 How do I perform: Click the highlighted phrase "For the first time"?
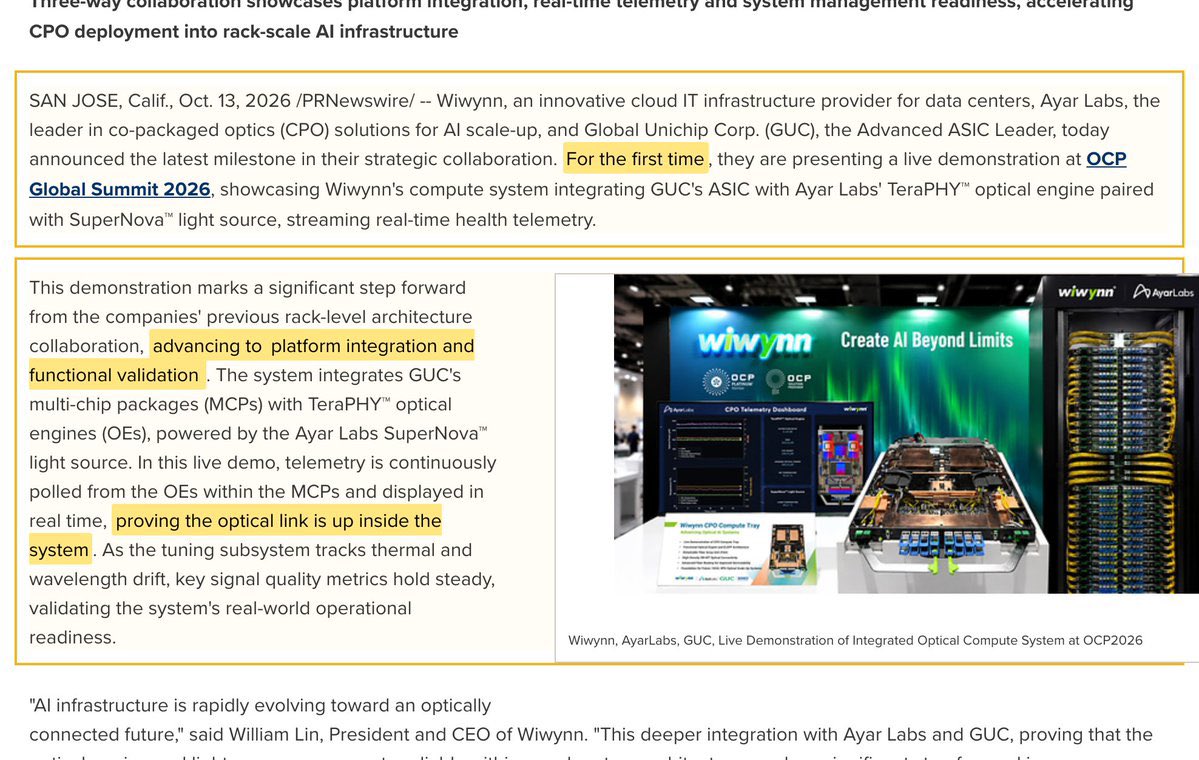point(635,159)
